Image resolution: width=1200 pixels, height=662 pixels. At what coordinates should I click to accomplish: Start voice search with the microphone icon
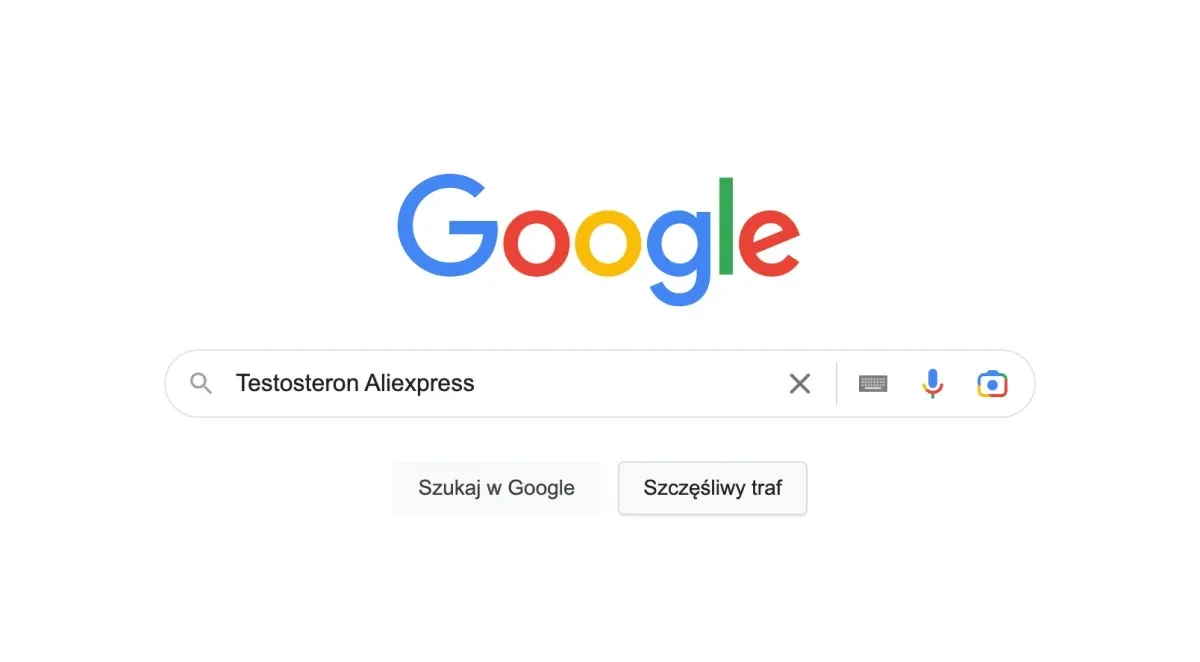932,383
